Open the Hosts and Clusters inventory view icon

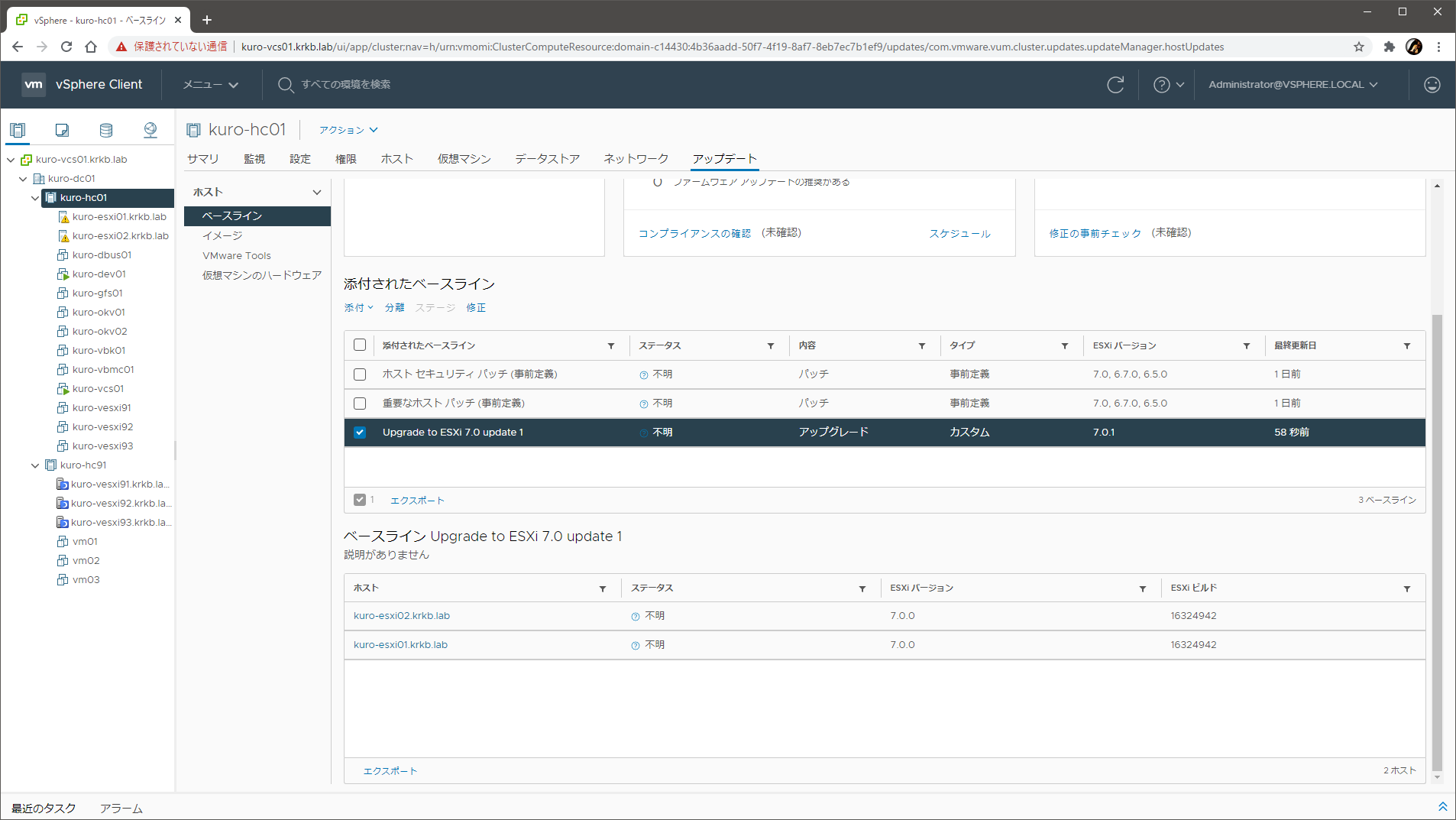(18, 130)
